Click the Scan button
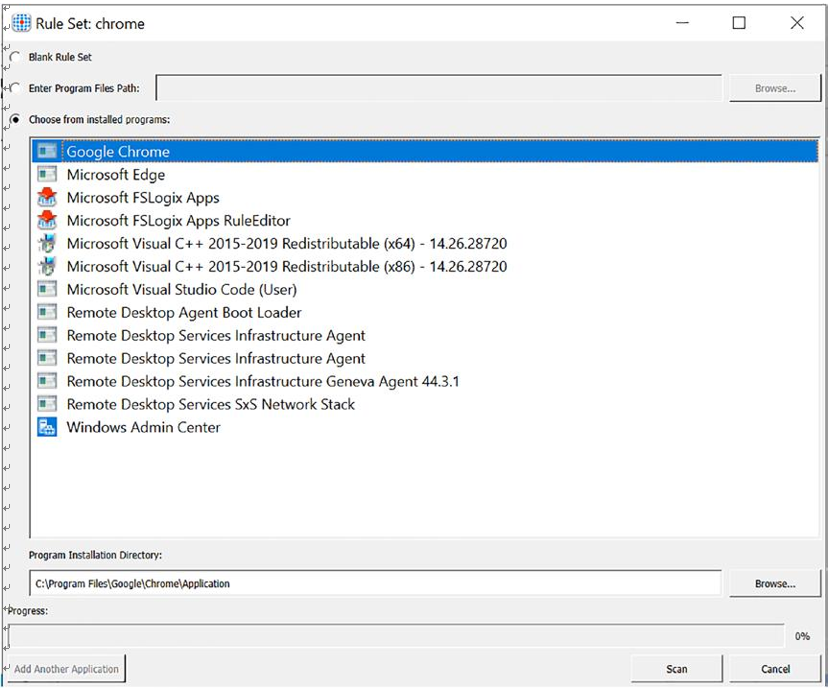834x692 pixels. [x=677, y=669]
